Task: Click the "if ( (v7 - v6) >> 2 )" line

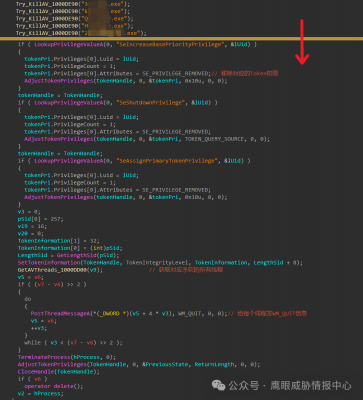Action: [52, 284]
